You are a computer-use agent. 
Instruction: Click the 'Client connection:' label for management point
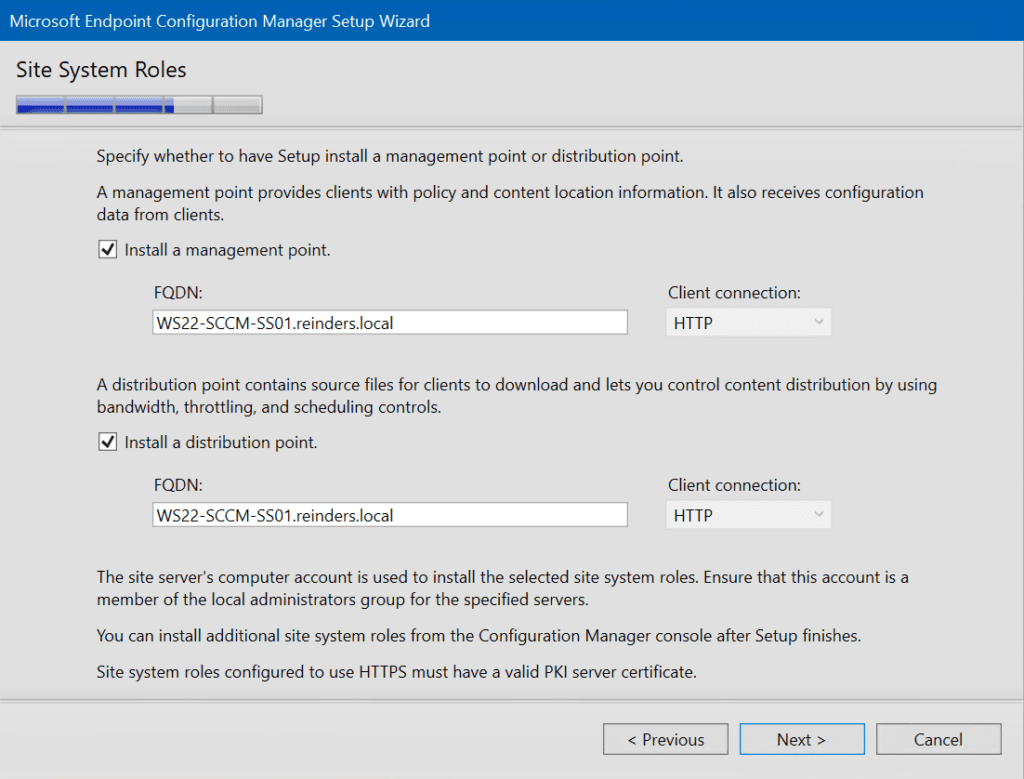pos(734,293)
